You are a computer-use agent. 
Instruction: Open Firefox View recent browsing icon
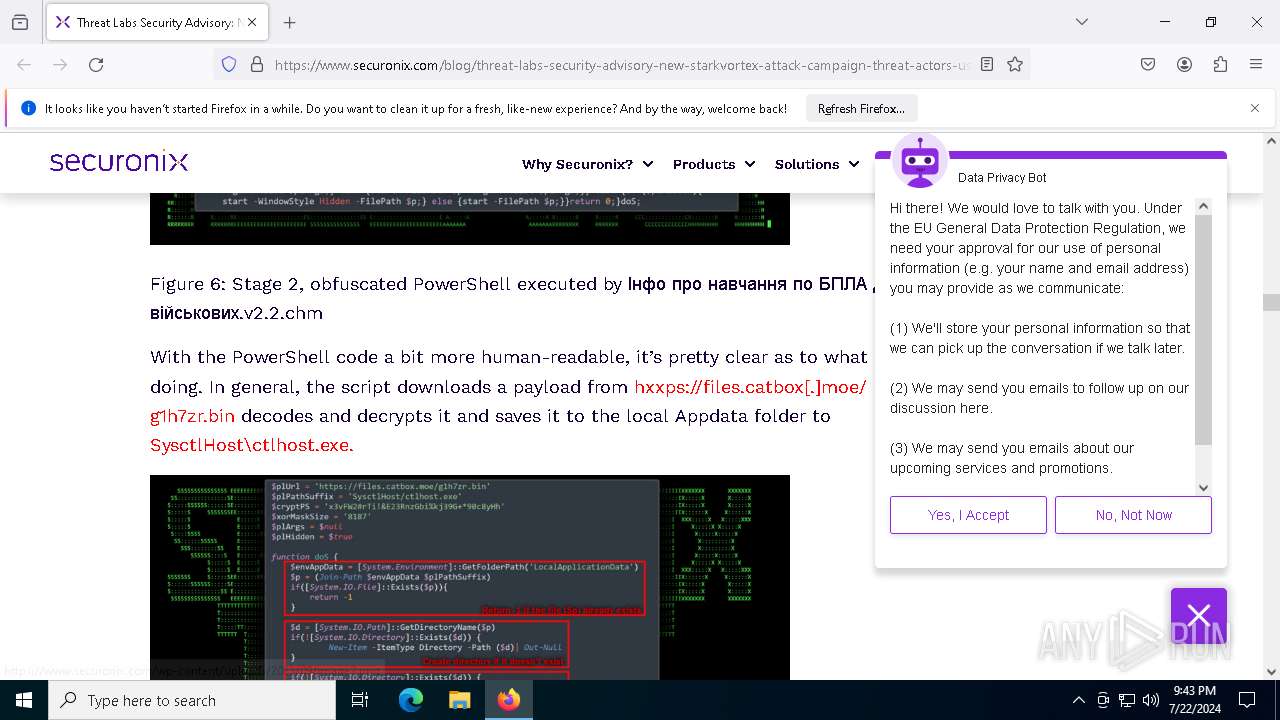tap(20, 22)
